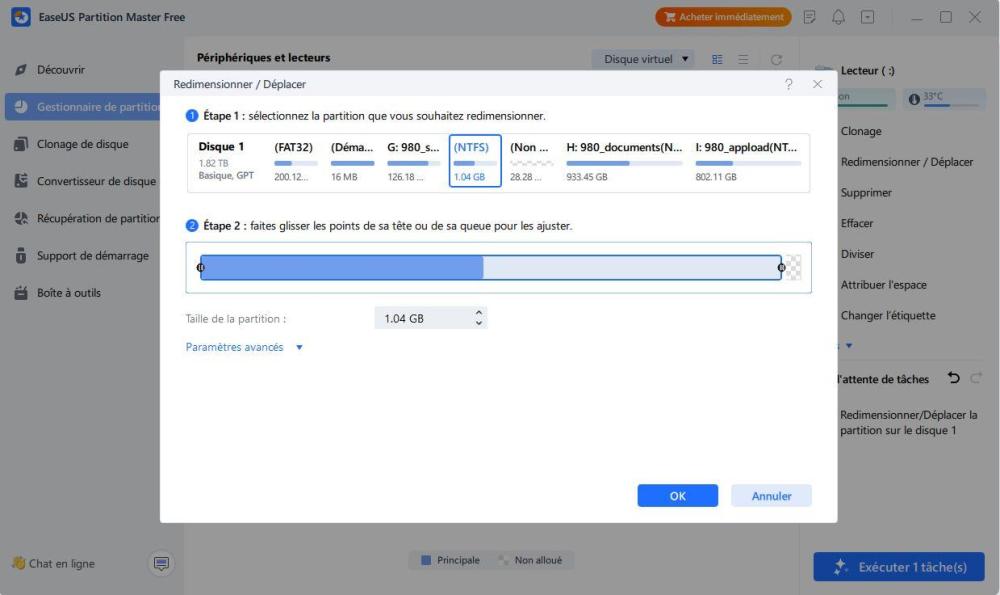Click the partition size input field

[x=423, y=318]
